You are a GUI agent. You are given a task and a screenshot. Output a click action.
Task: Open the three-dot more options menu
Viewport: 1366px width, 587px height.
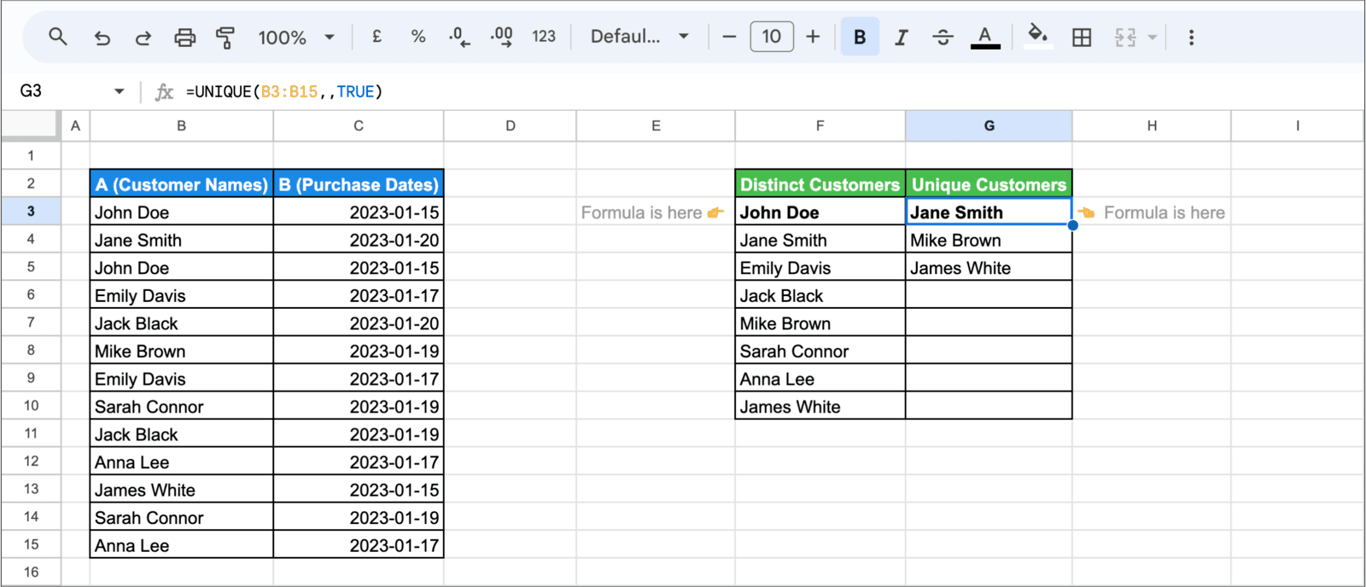click(x=1191, y=37)
